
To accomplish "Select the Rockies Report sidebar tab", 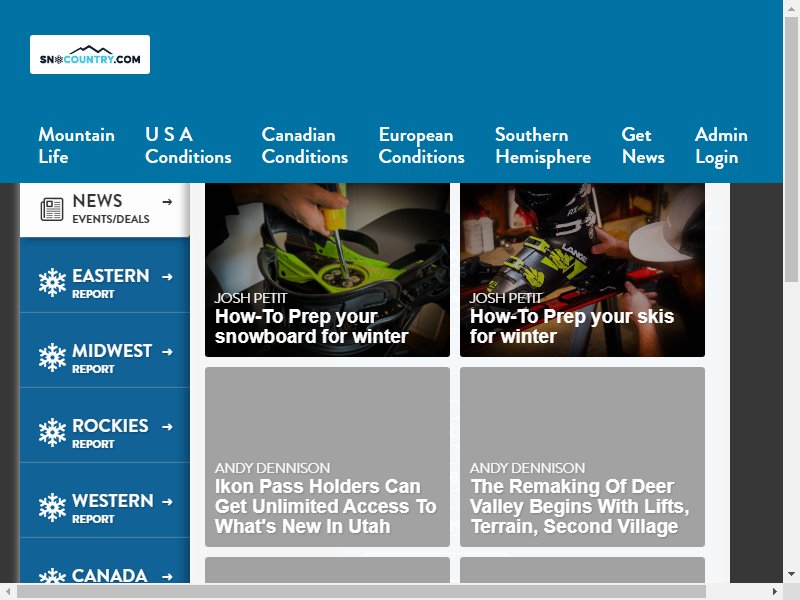I will click(x=105, y=426).
